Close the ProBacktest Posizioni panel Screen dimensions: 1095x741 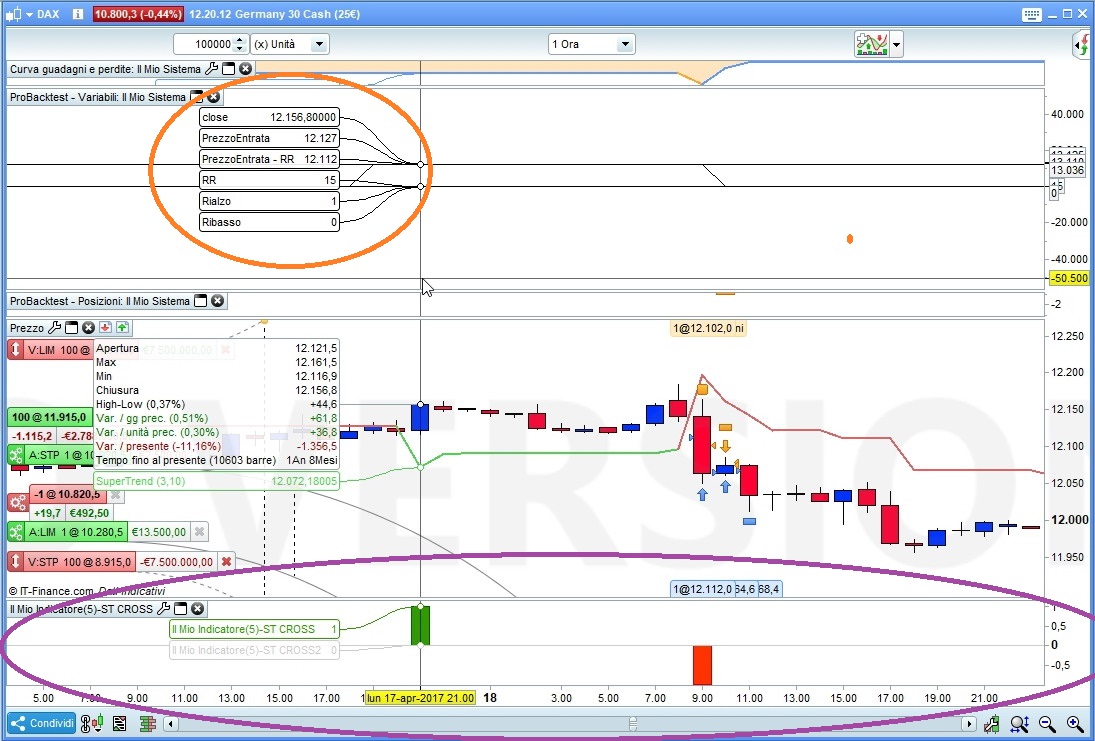(218, 301)
